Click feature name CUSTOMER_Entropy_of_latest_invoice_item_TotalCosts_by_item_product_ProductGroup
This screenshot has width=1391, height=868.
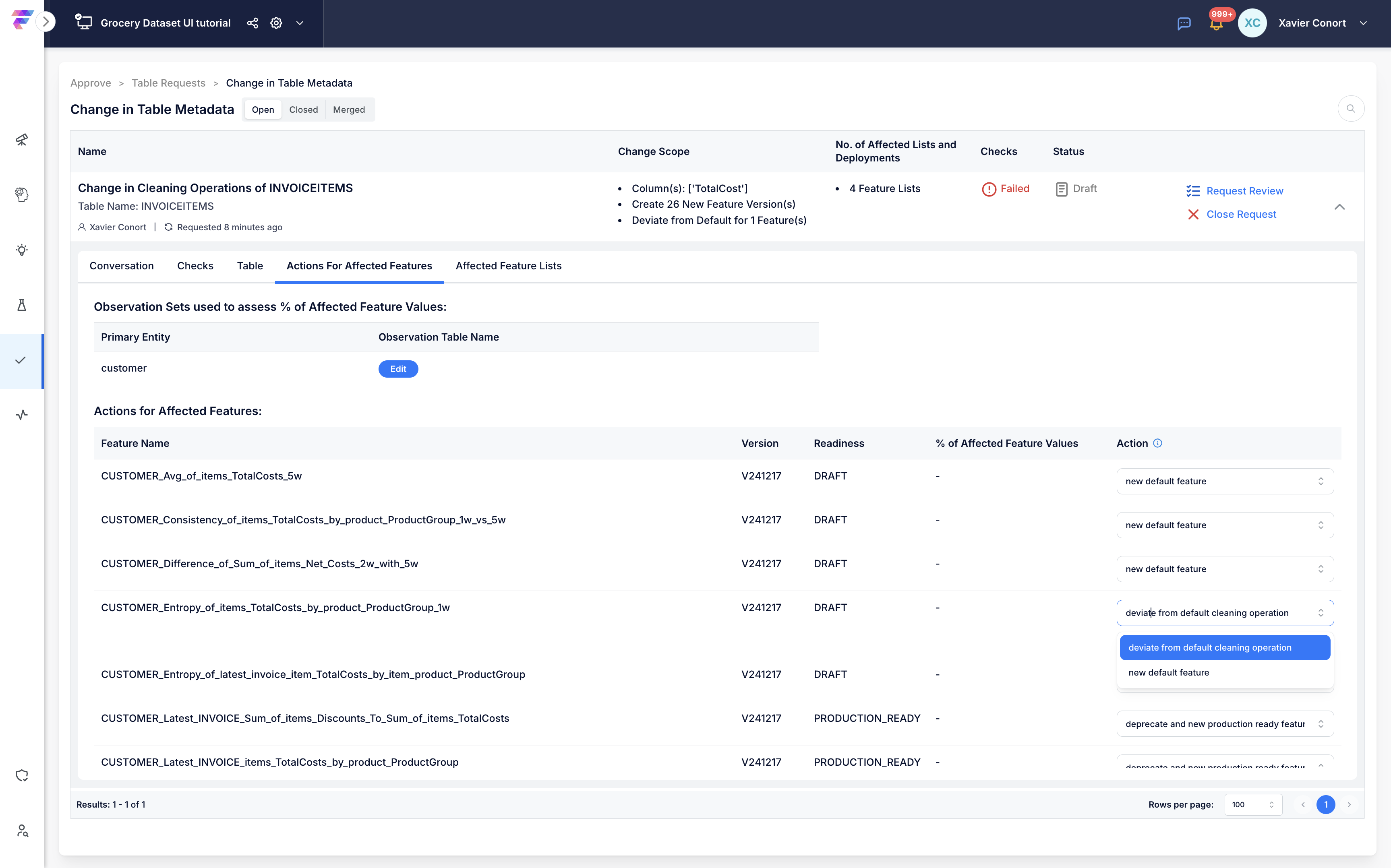pyautogui.click(x=313, y=674)
